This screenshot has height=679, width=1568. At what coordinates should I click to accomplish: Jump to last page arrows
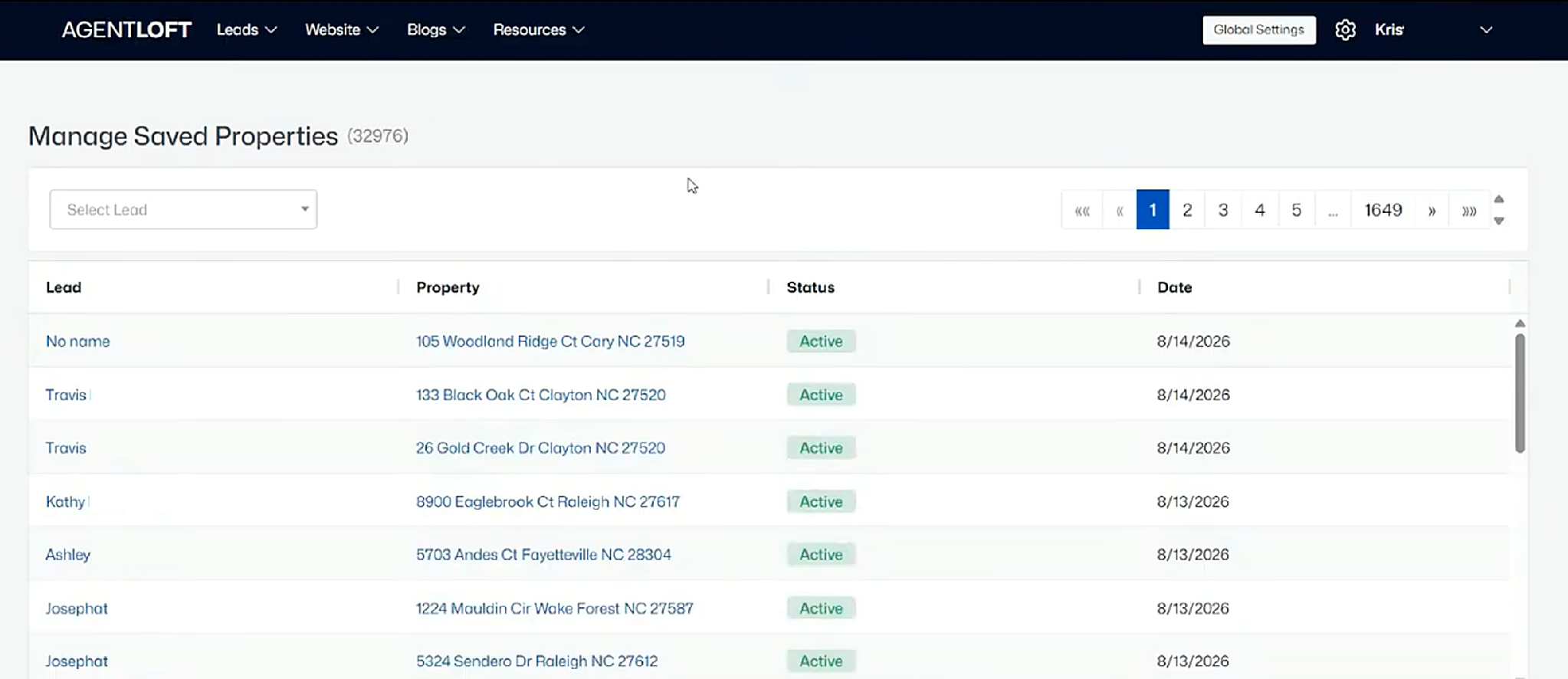pos(1469,210)
